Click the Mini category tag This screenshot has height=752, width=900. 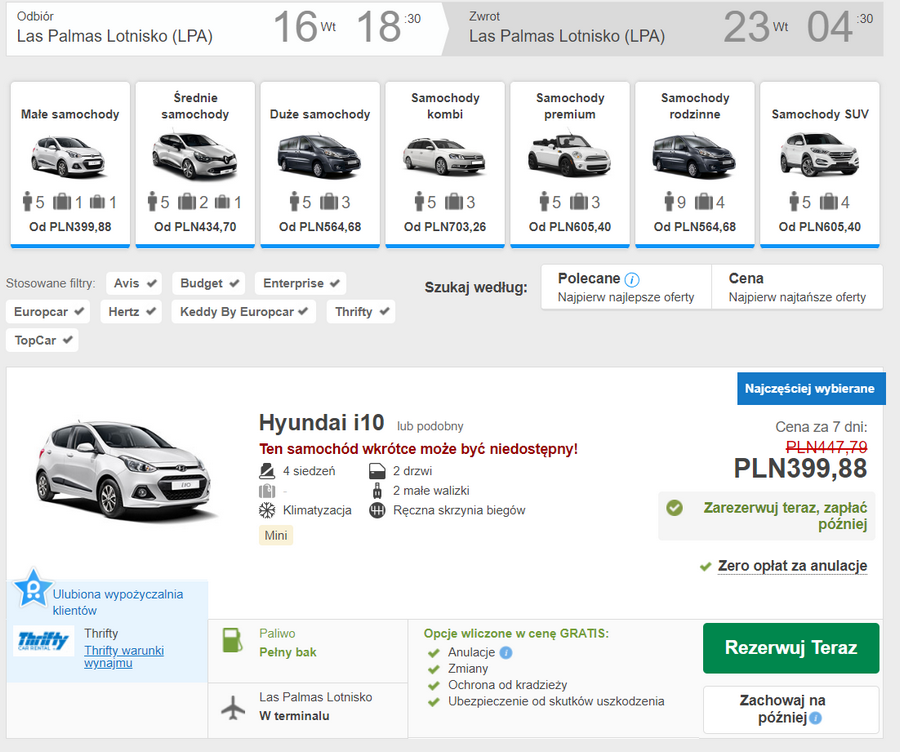point(276,536)
